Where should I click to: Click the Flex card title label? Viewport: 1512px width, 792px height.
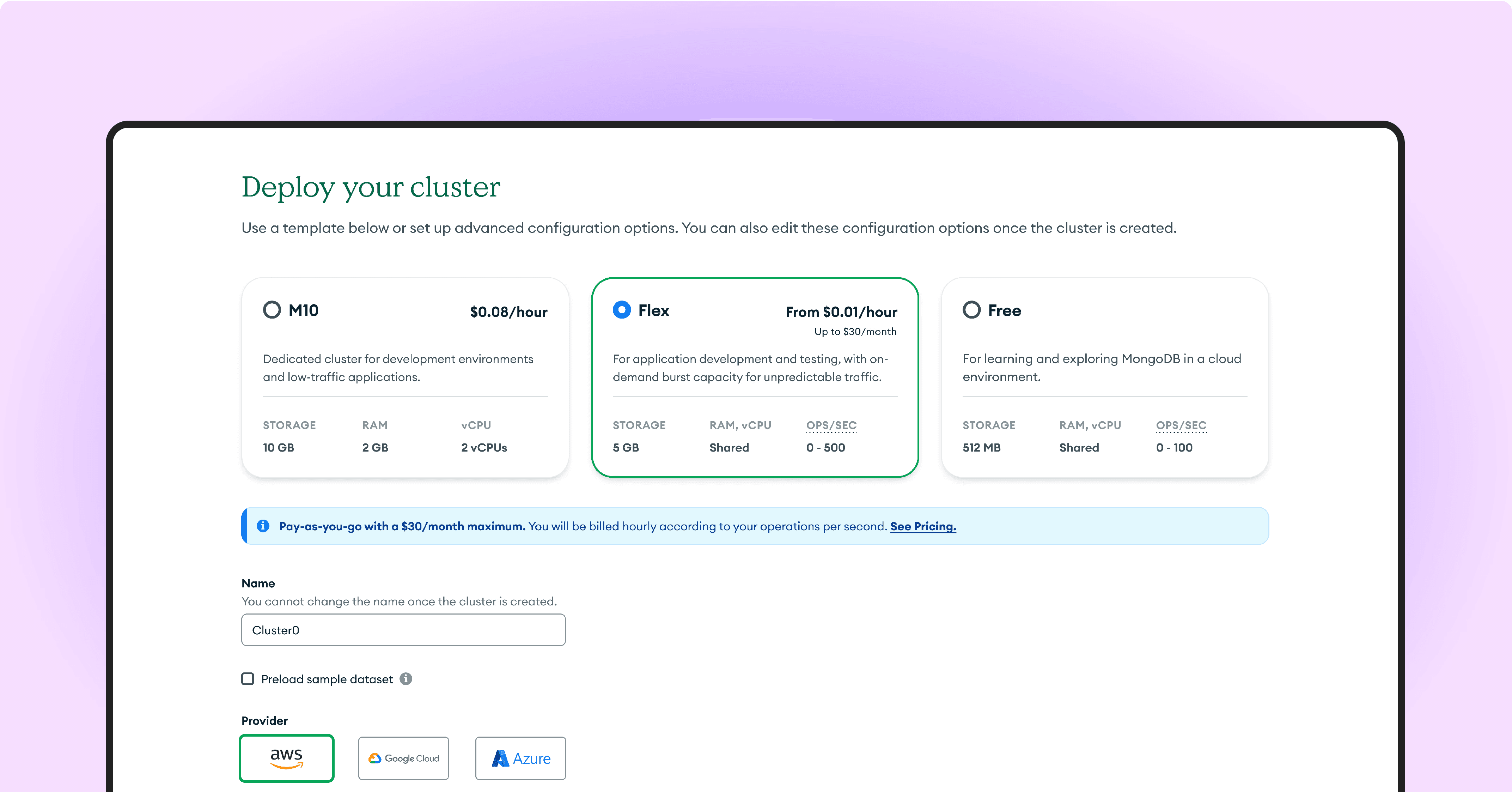(653, 310)
